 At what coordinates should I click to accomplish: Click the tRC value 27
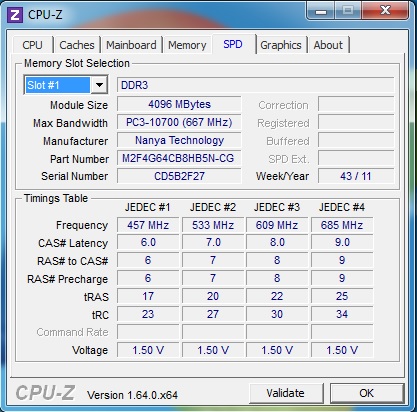click(x=213, y=314)
